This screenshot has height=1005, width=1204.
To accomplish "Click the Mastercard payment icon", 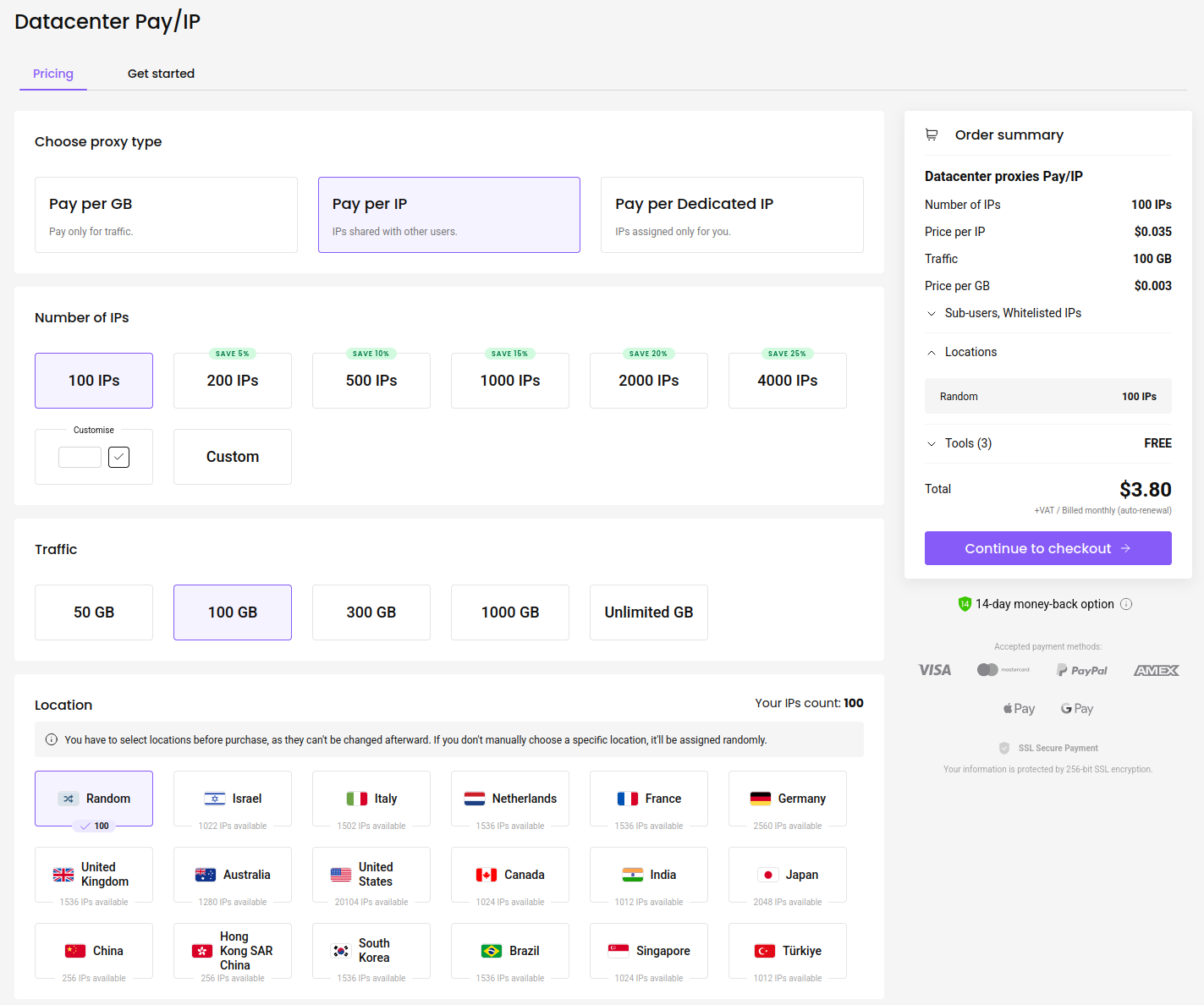I will point(988,669).
